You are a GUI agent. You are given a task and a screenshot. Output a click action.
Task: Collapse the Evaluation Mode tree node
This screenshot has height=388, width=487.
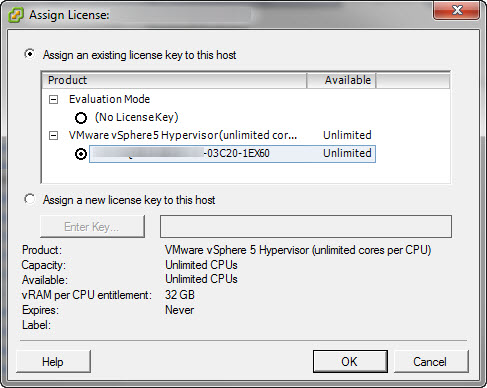[53, 99]
